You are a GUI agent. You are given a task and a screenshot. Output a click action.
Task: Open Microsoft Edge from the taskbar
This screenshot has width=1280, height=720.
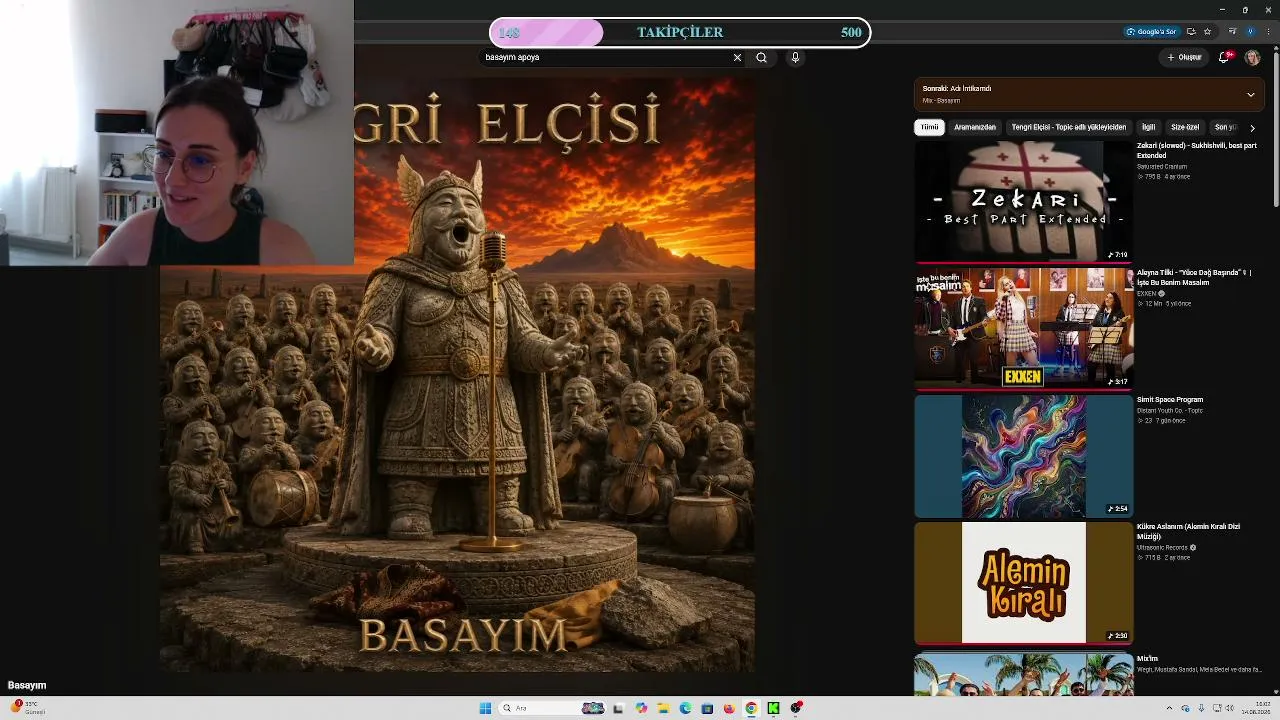point(685,708)
